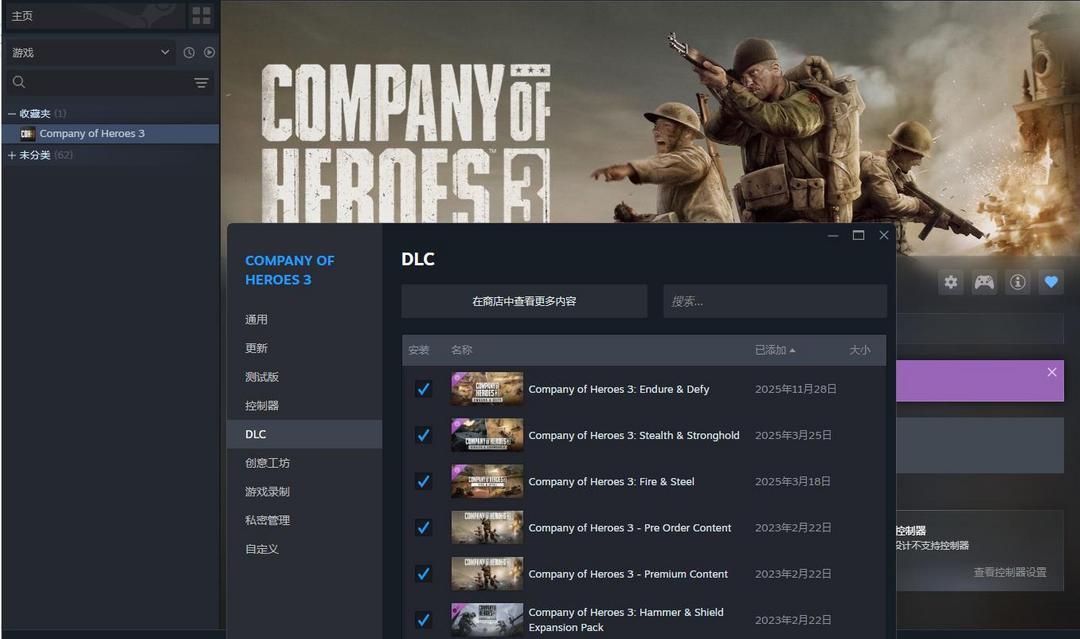Open game settings gear icon
1080x639 pixels.
(x=951, y=282)
